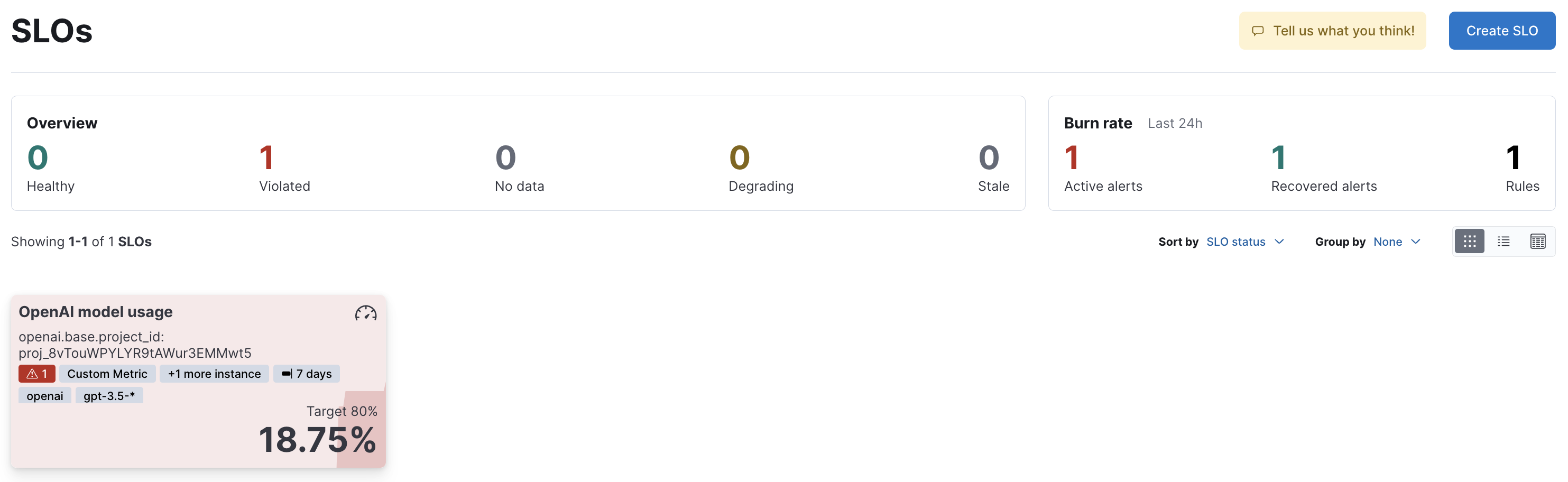1568x482 pixels.
Task: Switch to compact table view
Action: 1537,242
